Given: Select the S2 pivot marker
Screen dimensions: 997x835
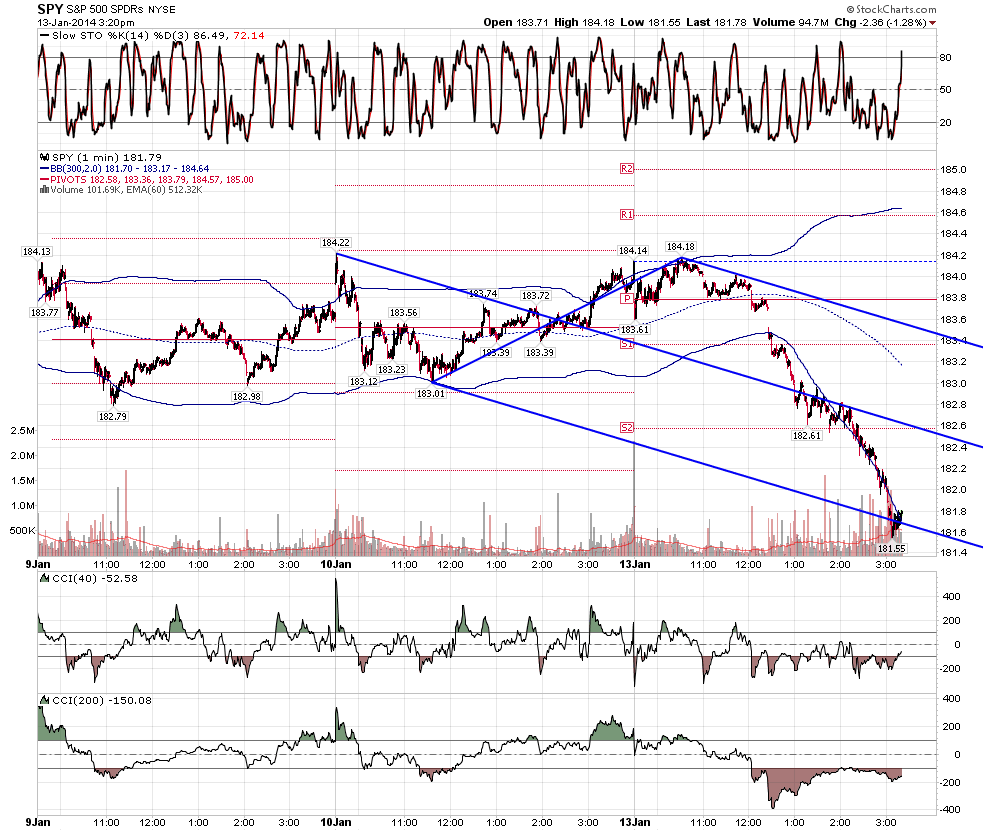Looking at the screenshot, I should (x=627, y=428).
